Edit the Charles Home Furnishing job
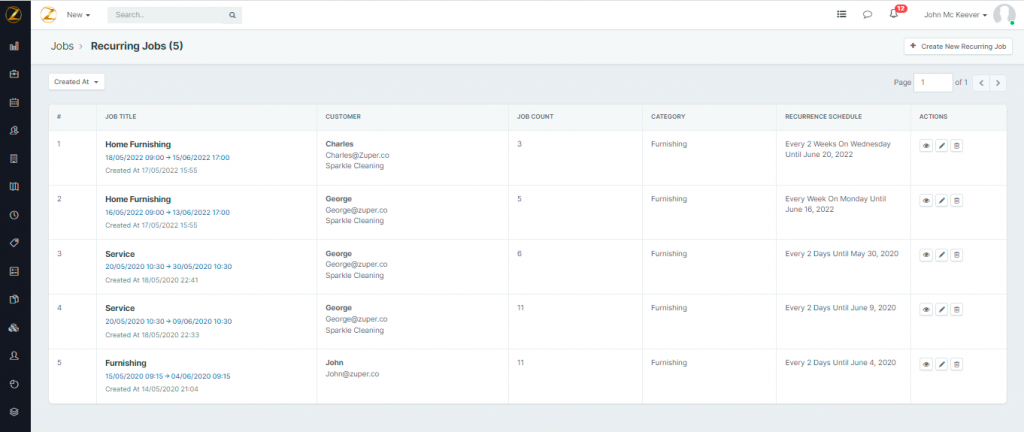The image size is (1024, 432). coord(941,146)
